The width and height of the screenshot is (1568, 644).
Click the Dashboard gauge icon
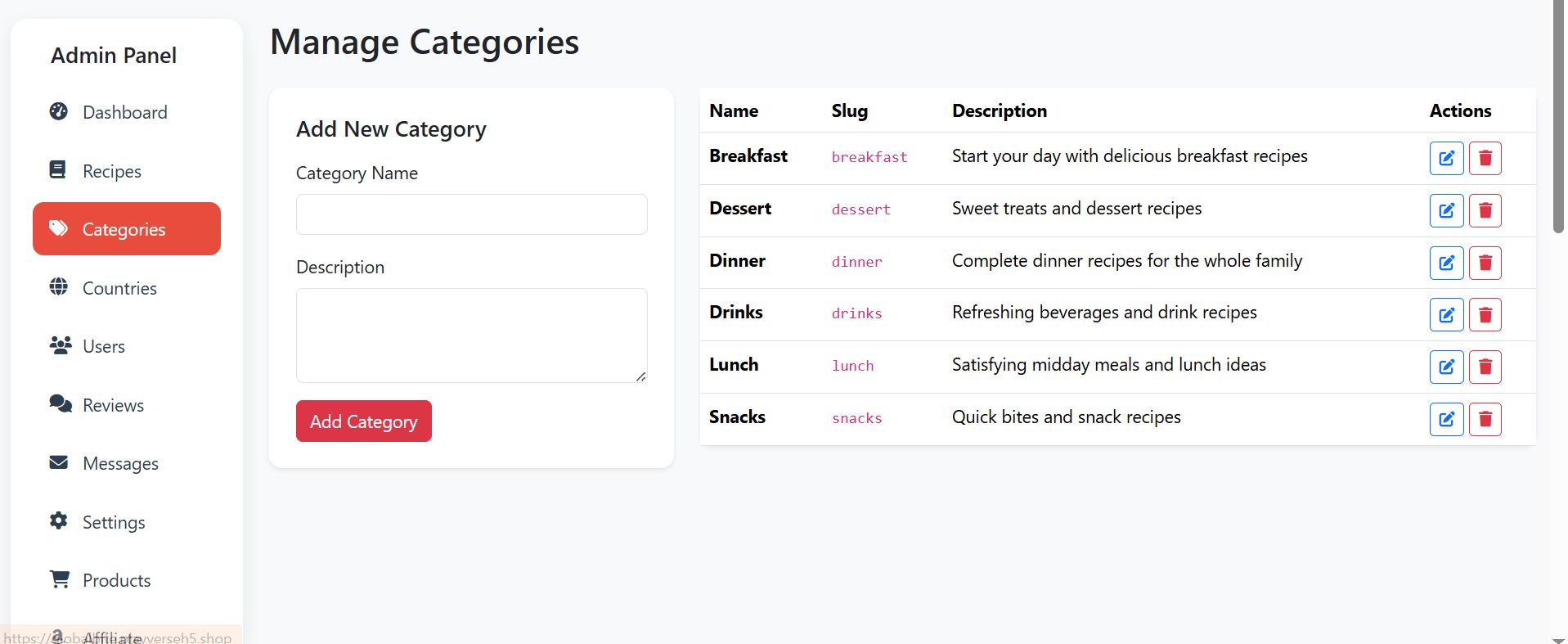click(59, 111)
